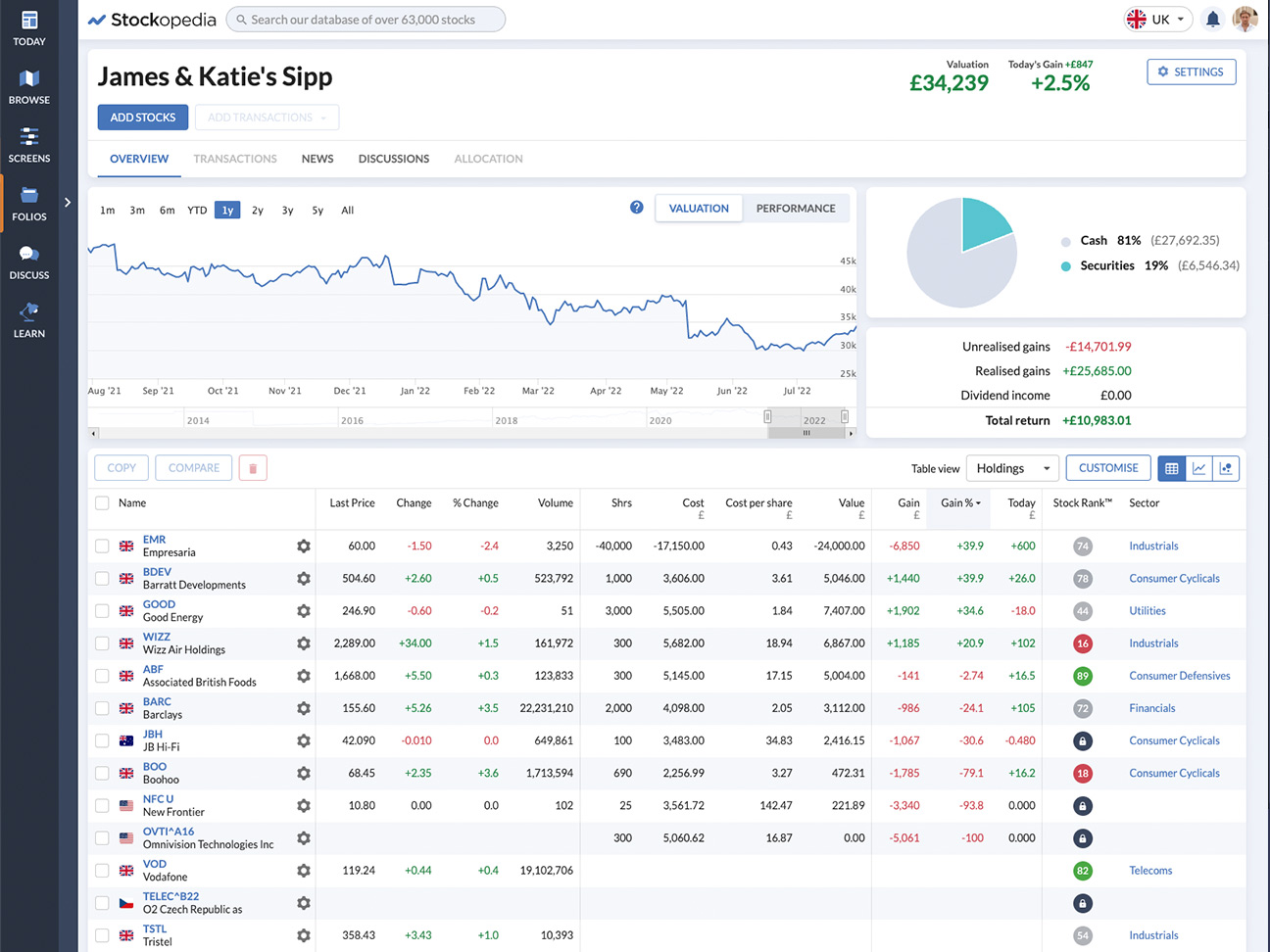Switch to line chart view icon

pyautogui.click(x=1199, y=468)
